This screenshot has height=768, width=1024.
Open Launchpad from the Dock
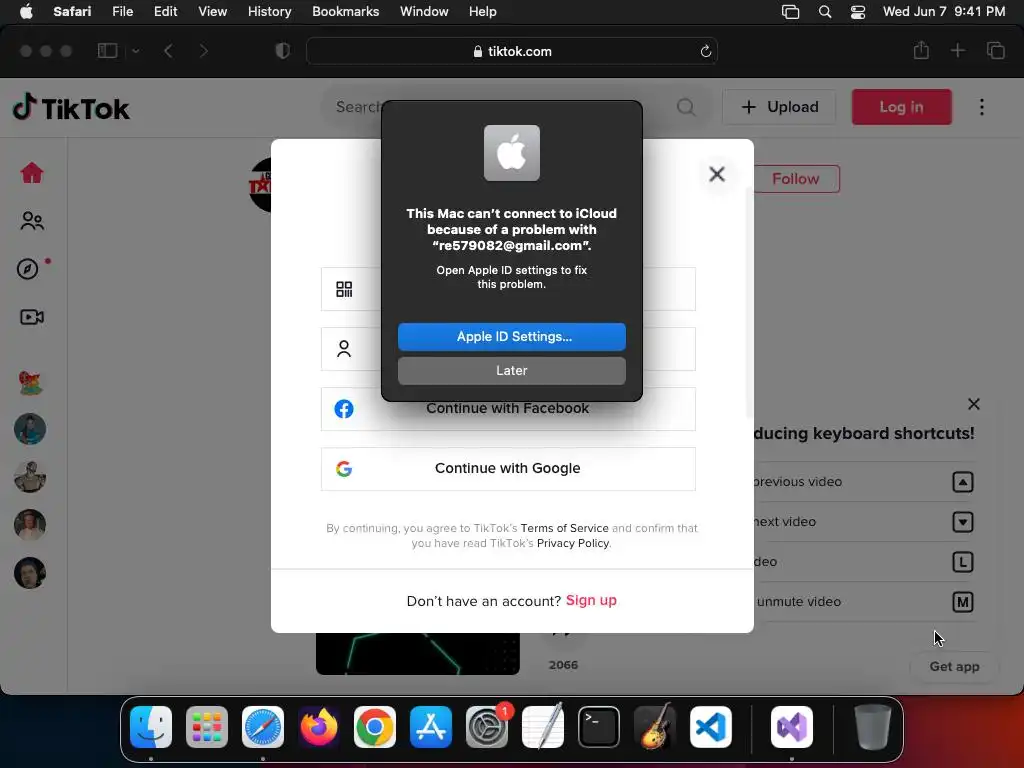207,727
